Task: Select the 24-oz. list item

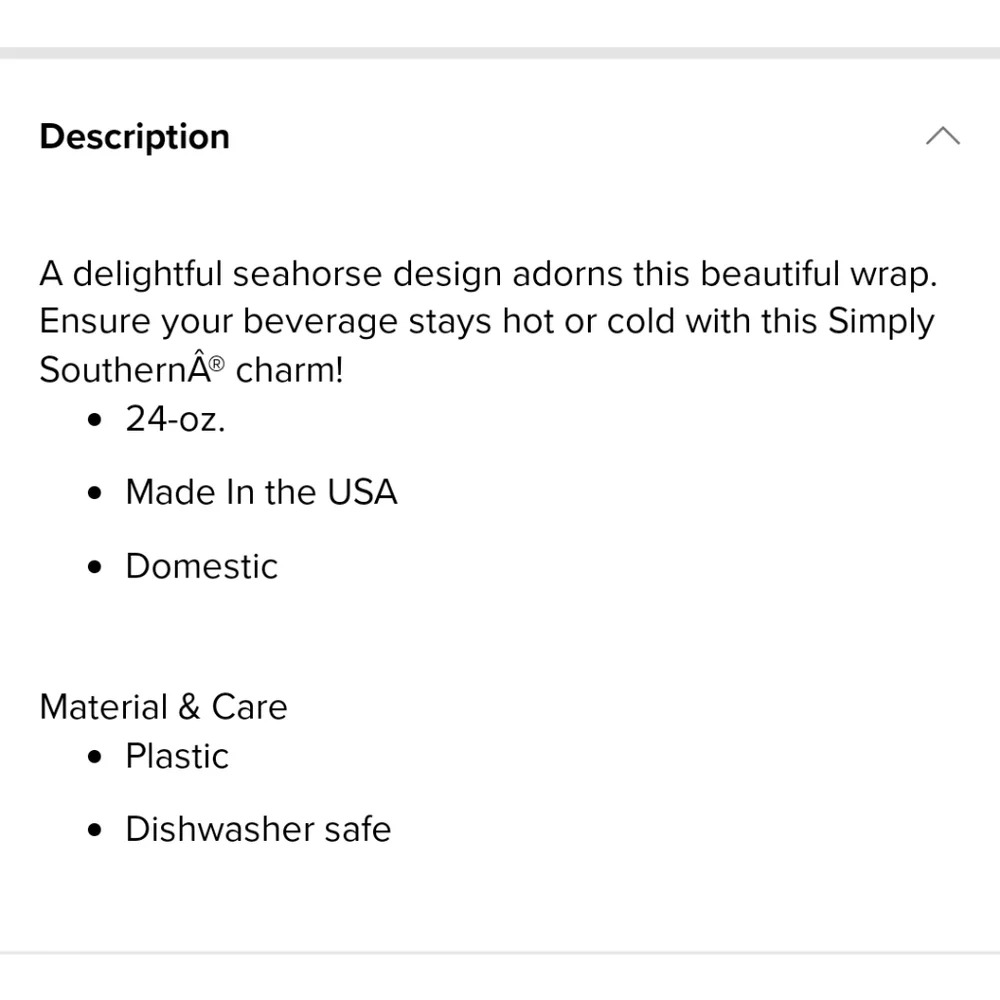Action: tap(176, 419)
